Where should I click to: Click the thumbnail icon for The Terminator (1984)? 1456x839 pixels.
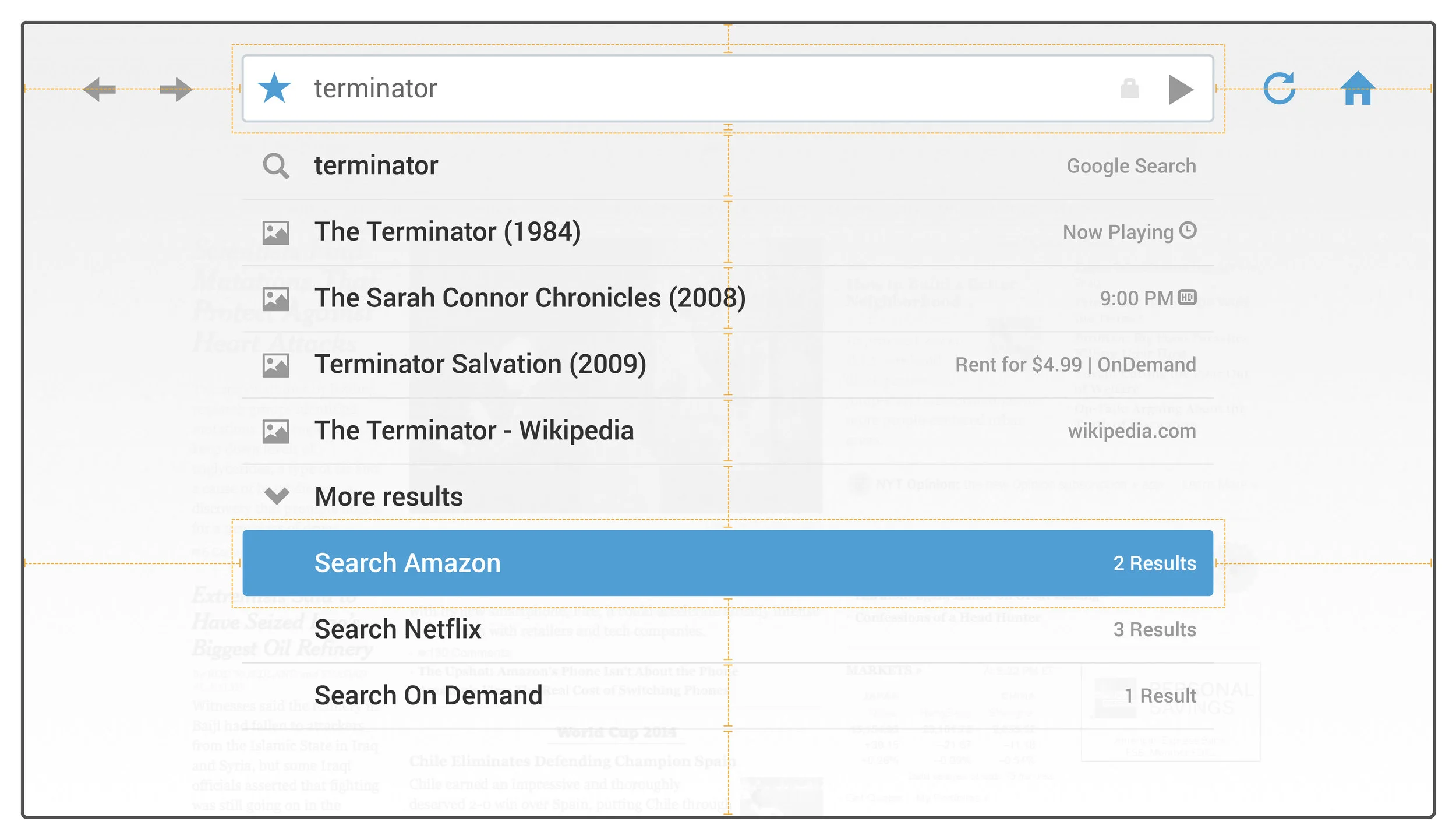pyautogui.click(x=275, y=232)
